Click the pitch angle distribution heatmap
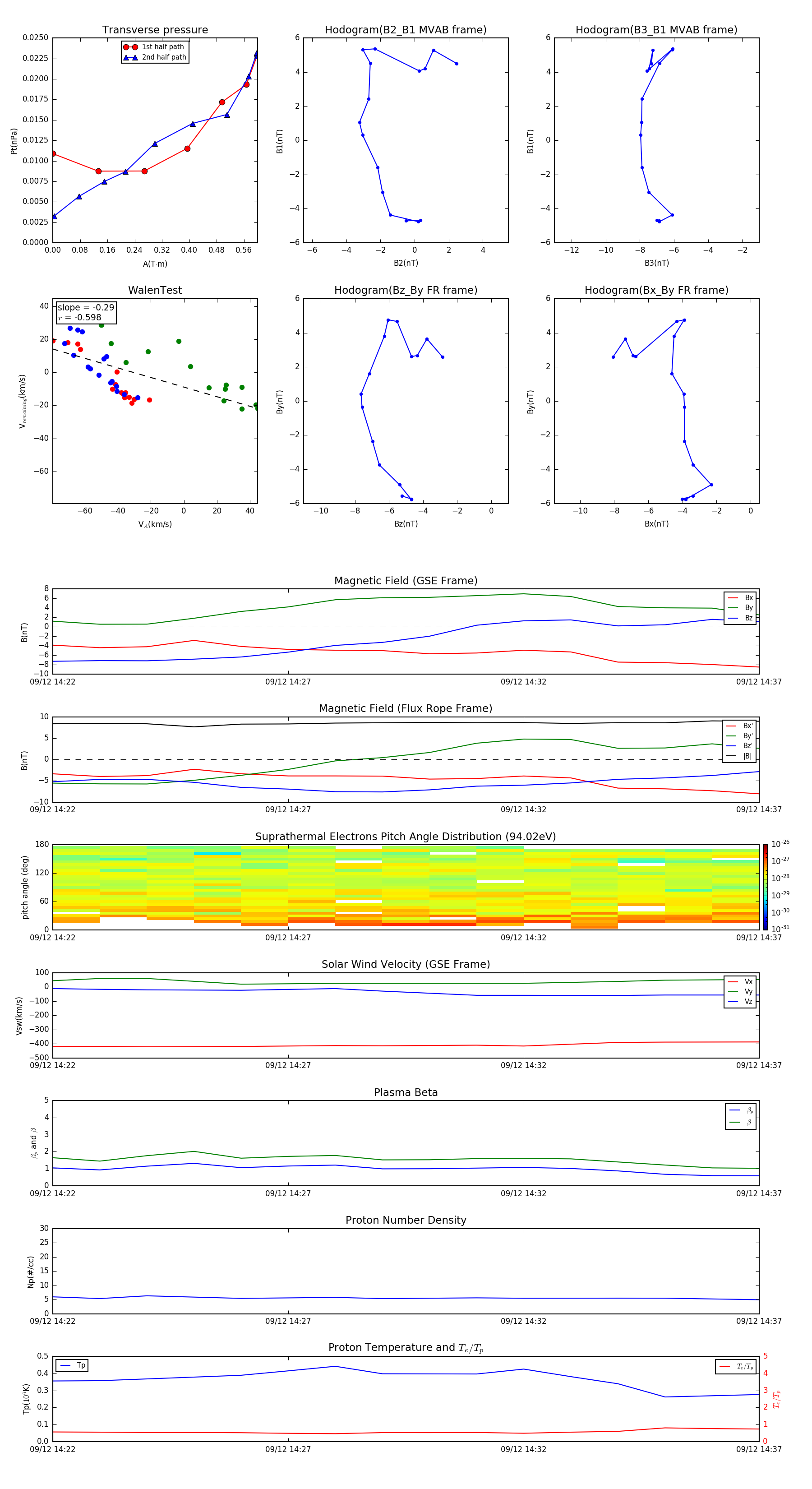The width and height of the screenshot is (812, 1489). point(406,887)
